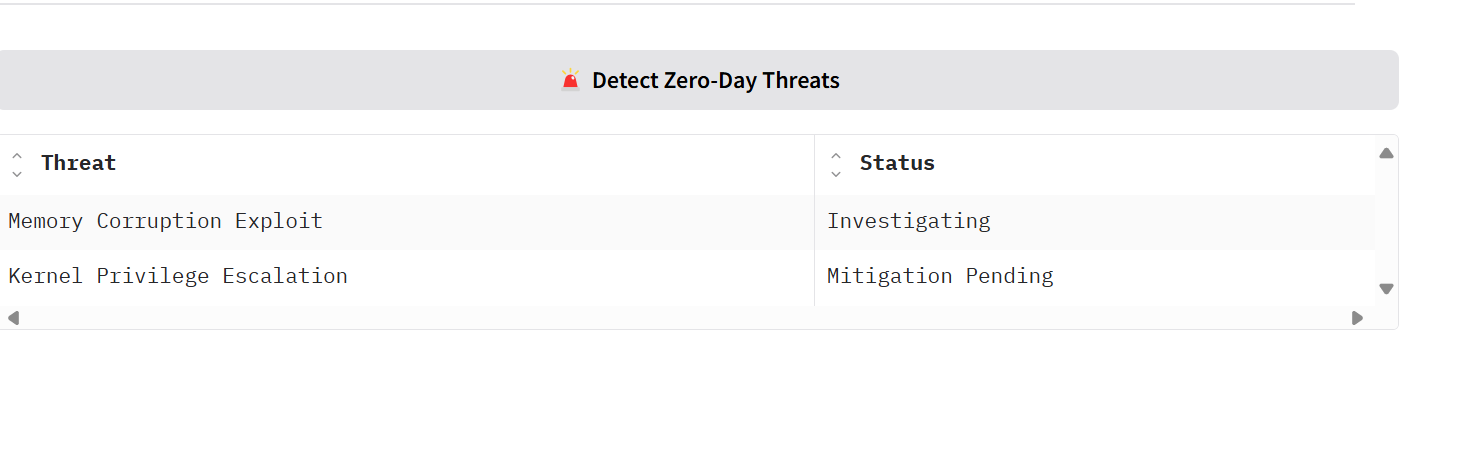
Task: Sort Status column descending with the down chevron
Action: (836, 174)
